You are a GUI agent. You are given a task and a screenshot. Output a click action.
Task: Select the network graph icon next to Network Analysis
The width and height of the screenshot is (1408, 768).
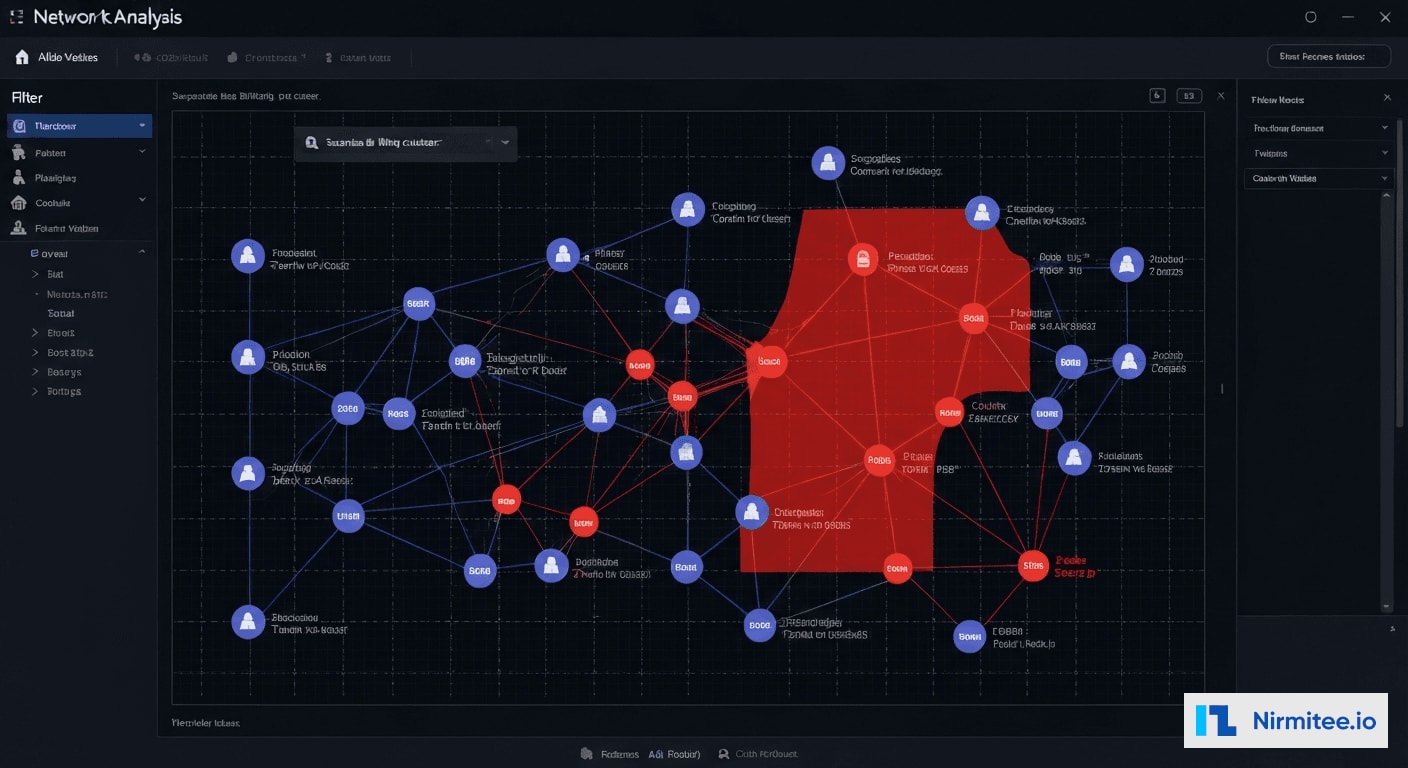click(x=17, y=16)
